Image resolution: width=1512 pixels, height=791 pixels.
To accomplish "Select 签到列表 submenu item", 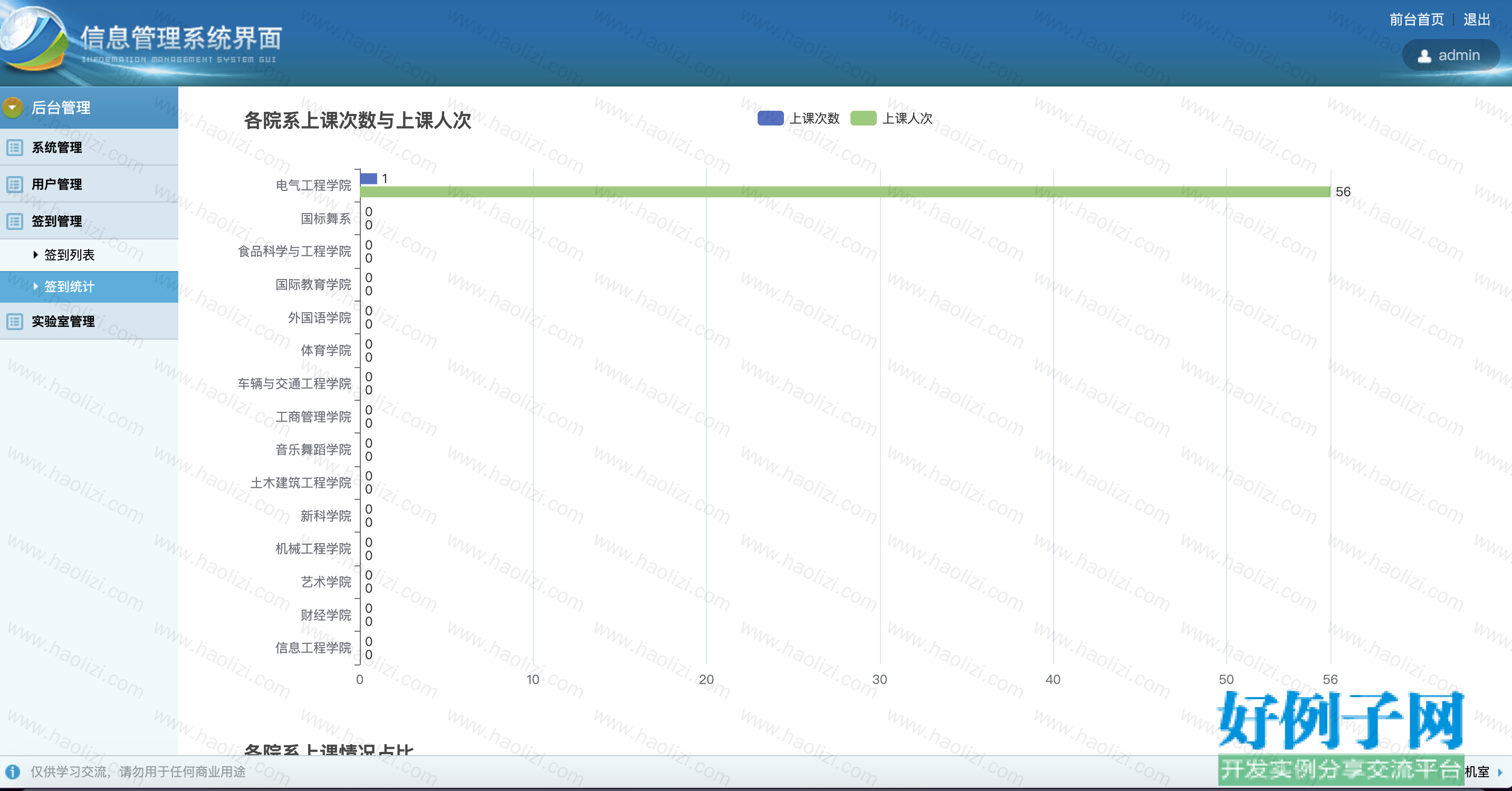I will pos(89,255).
